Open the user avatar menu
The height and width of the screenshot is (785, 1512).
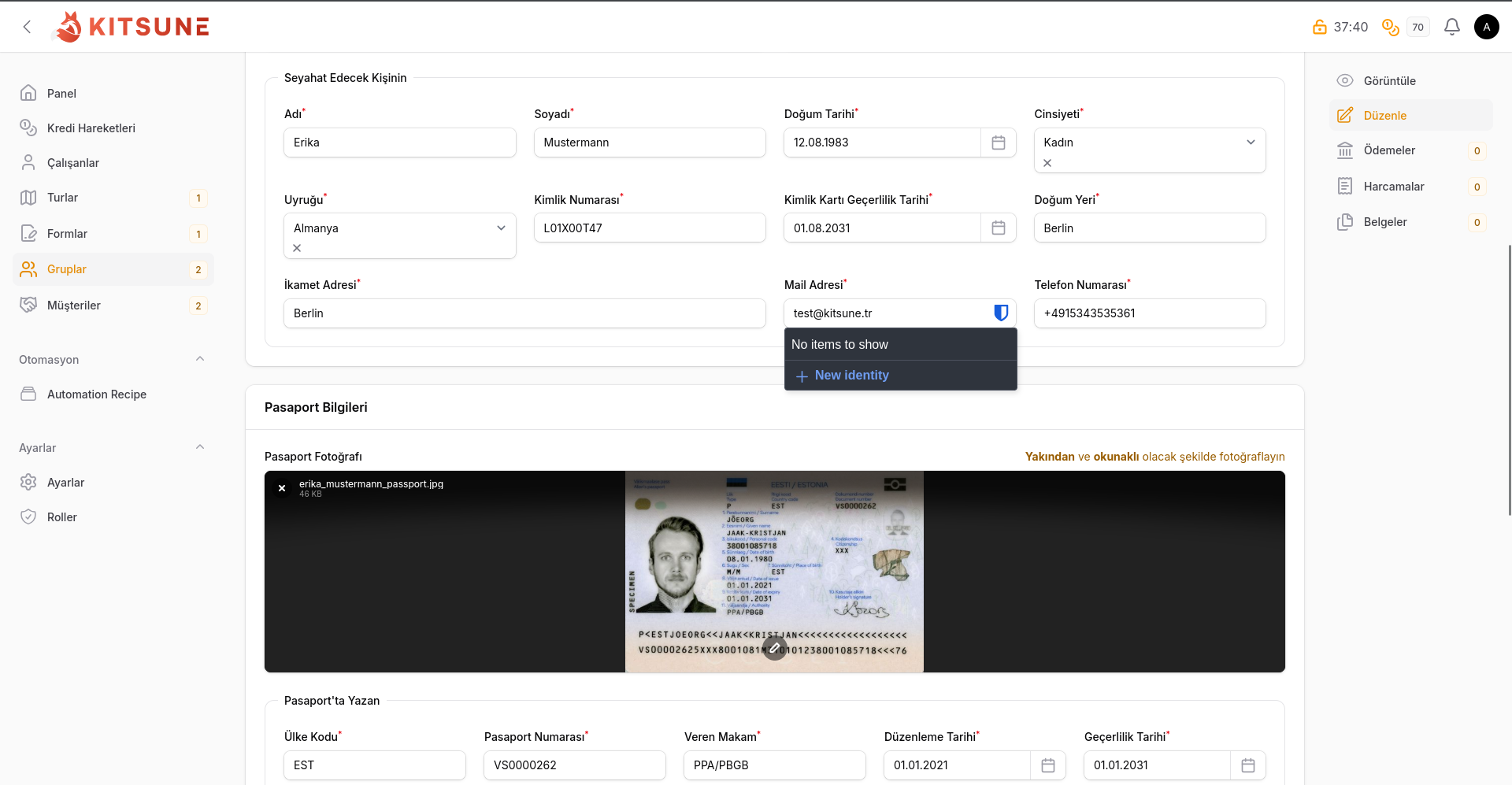[x=1486, y=27]
